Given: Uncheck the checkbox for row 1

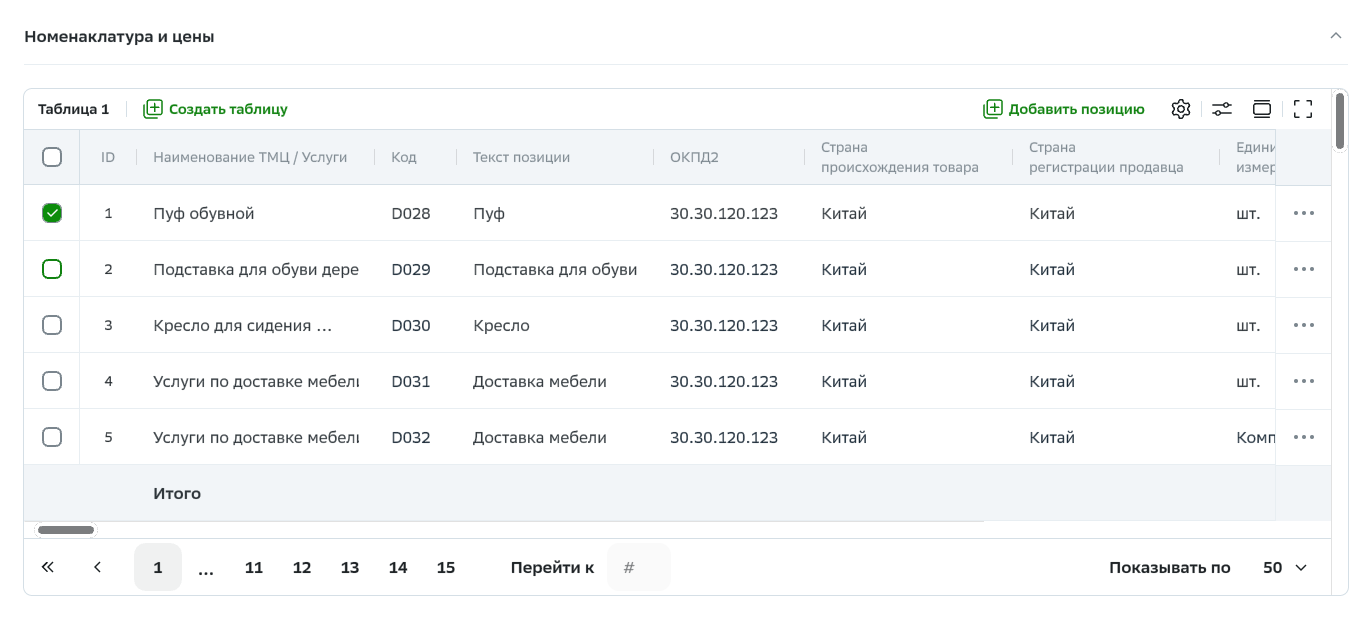Looking at the screenshot, I should coord(52,213).
